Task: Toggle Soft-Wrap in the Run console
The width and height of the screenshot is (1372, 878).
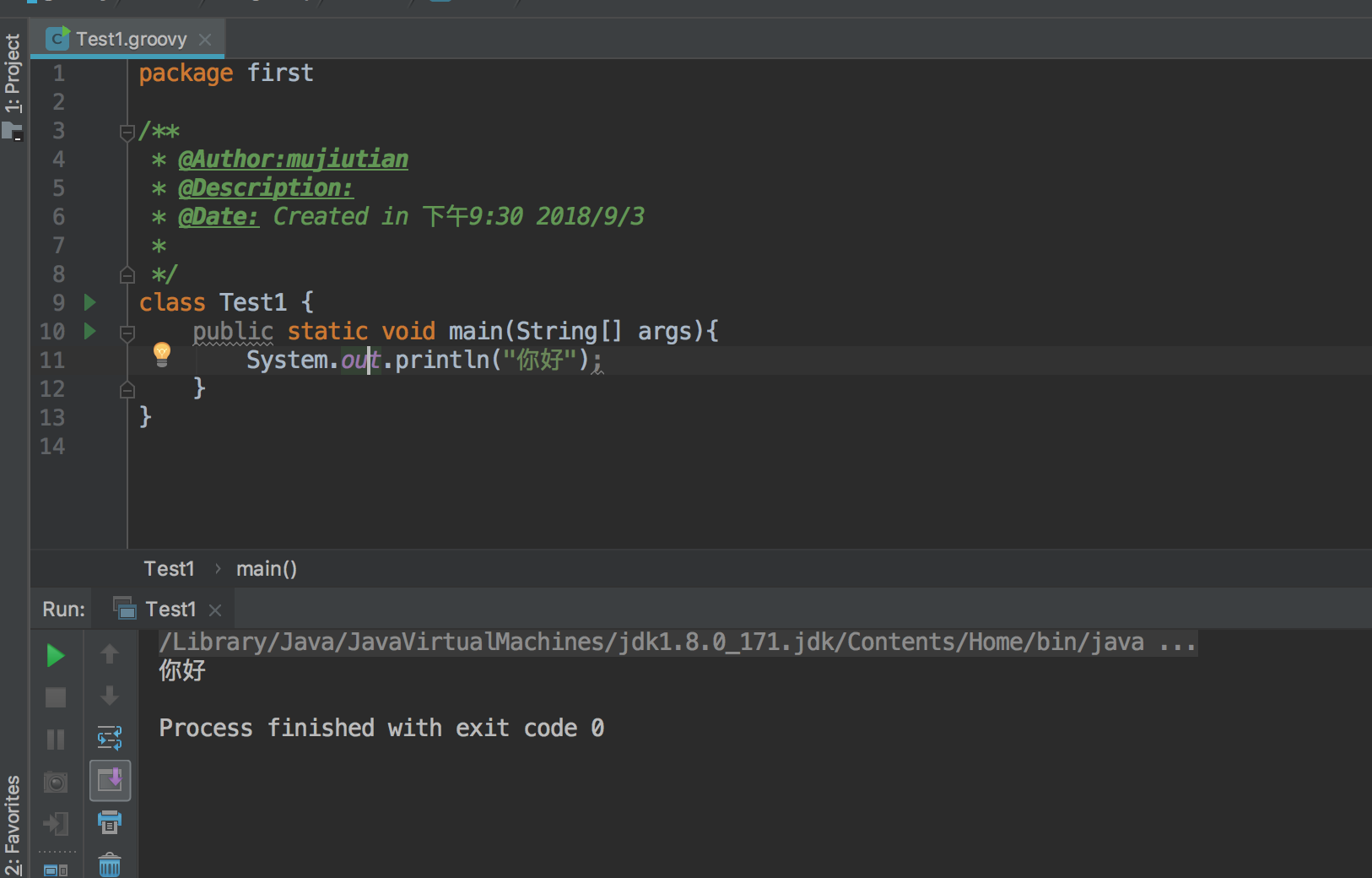Action: click(x=110, y=738)
